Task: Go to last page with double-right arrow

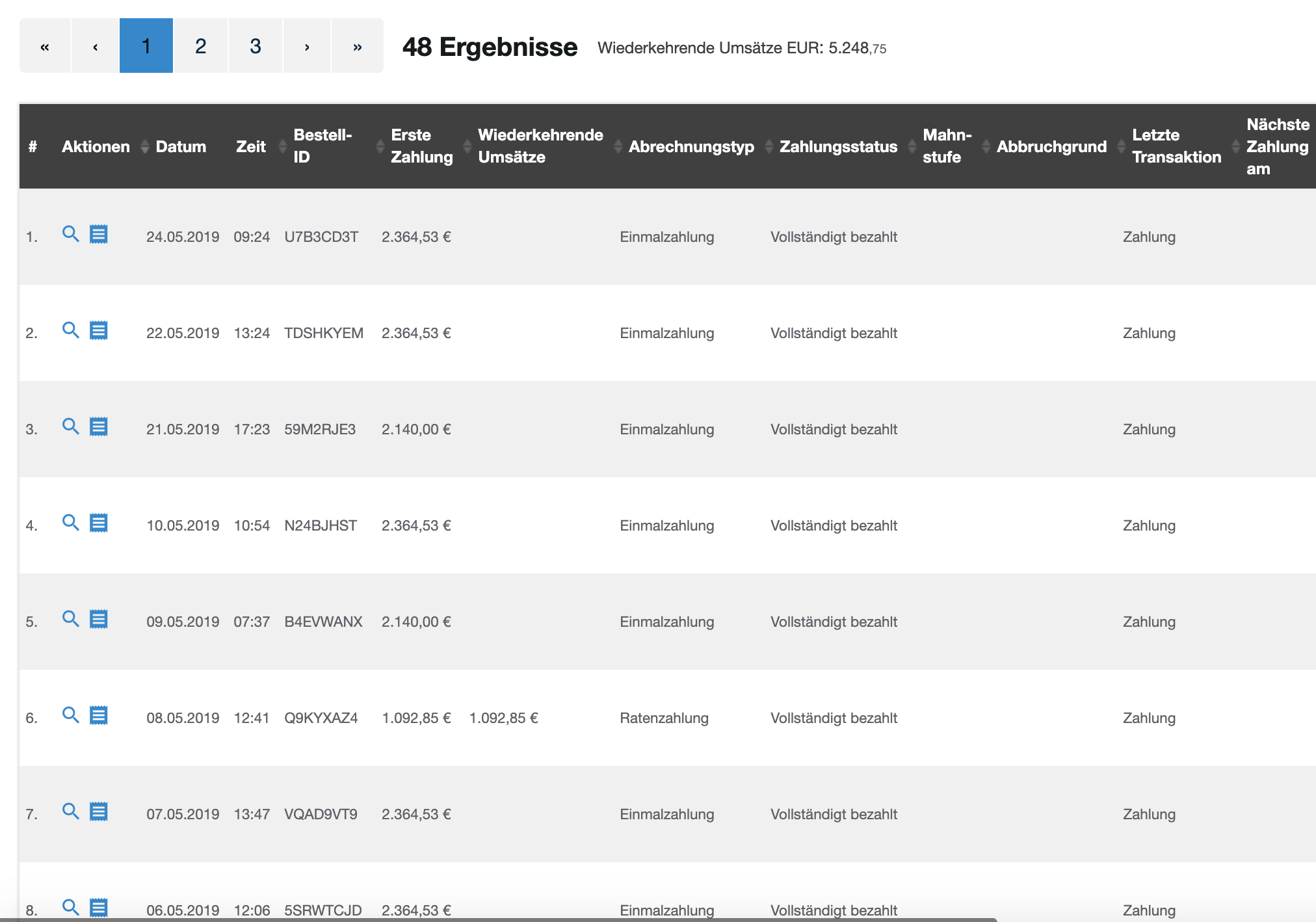Action: coord(358,46)
